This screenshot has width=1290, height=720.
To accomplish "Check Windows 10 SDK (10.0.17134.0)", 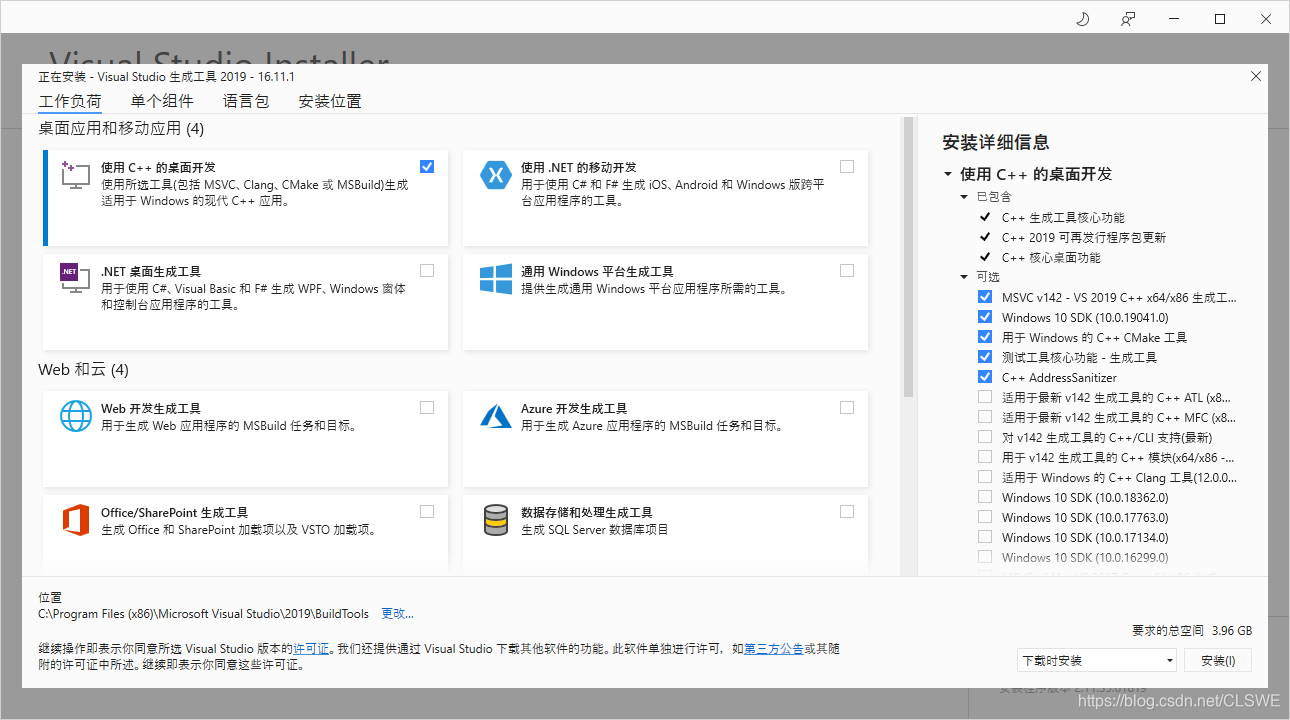I will [x=985, y=537].
